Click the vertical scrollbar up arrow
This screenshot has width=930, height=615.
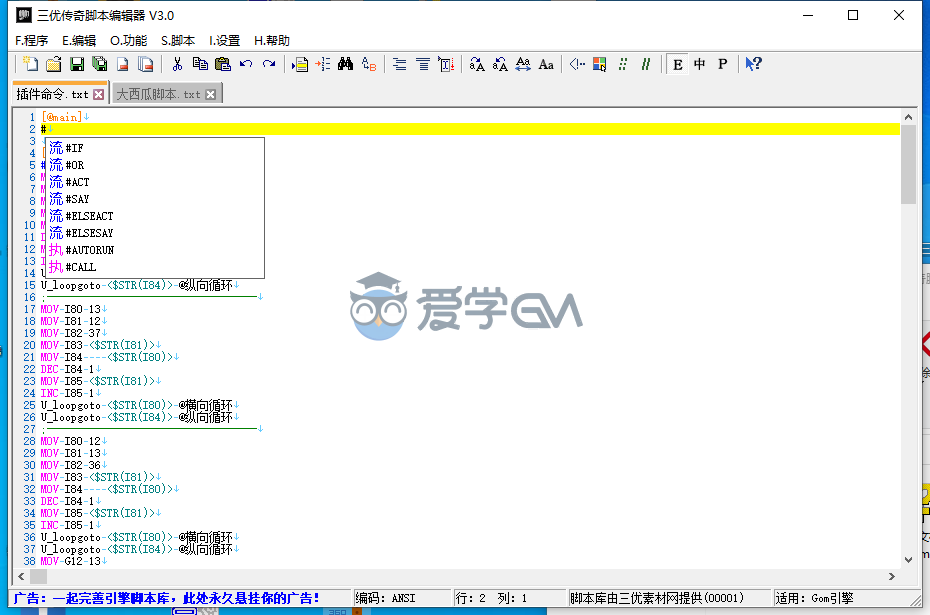(x=908, y=117)
